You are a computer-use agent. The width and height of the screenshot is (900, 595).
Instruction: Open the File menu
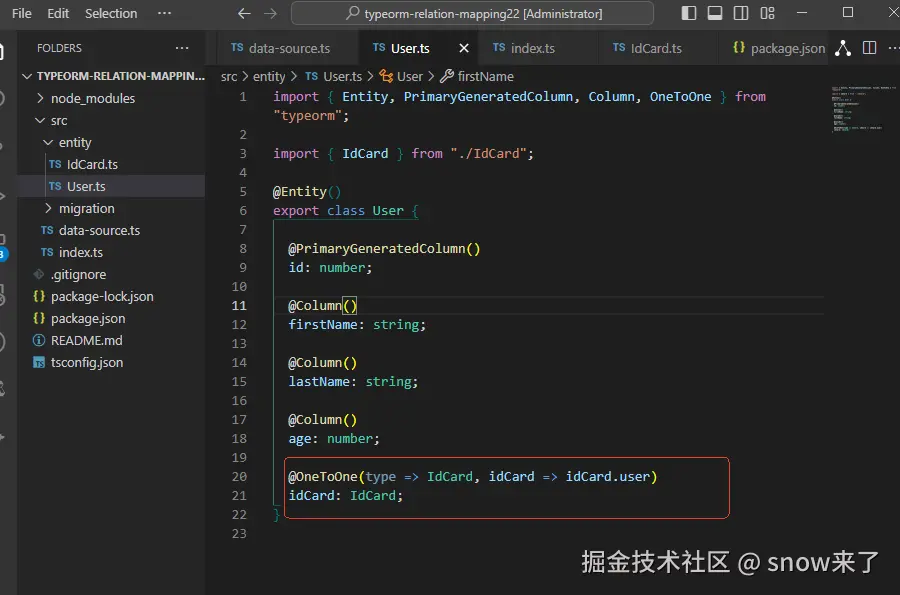click(21, 14)
